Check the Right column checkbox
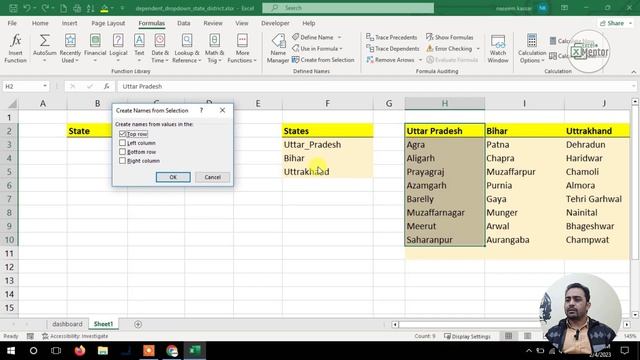 coord(122,161)
